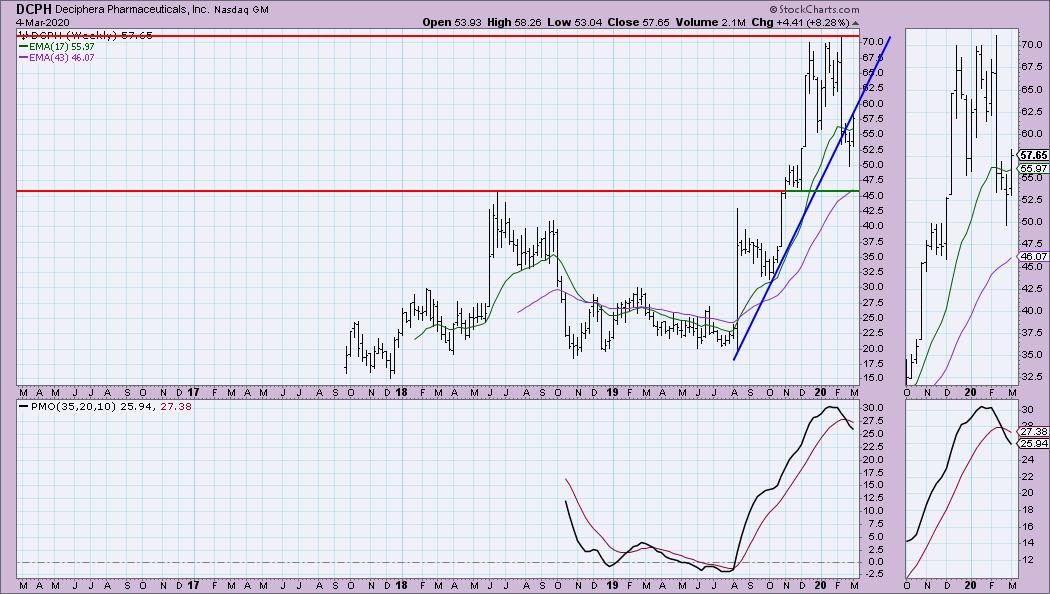Click the DCPH ticker symbol in the title
Viewport: 1050px width, 594px height.
(x=33, y=9)
